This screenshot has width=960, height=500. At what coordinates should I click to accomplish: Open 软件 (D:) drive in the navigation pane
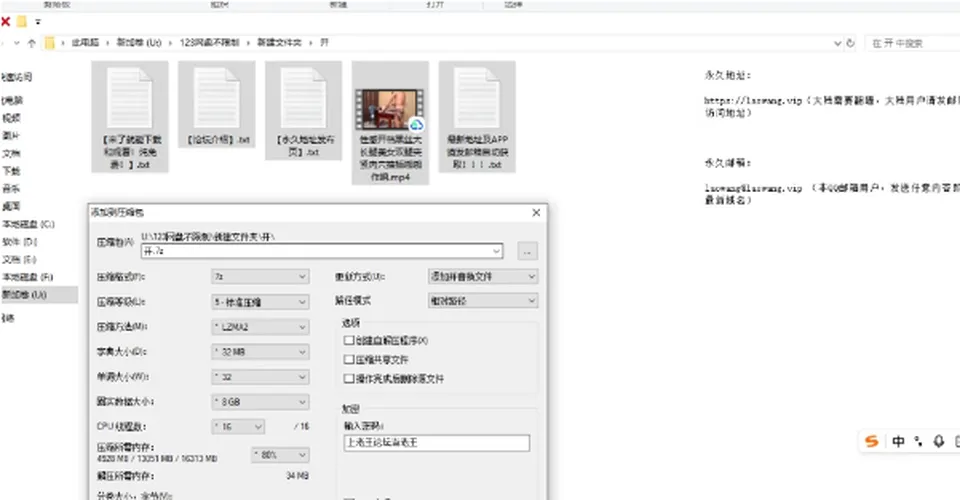tap(20, 242)
